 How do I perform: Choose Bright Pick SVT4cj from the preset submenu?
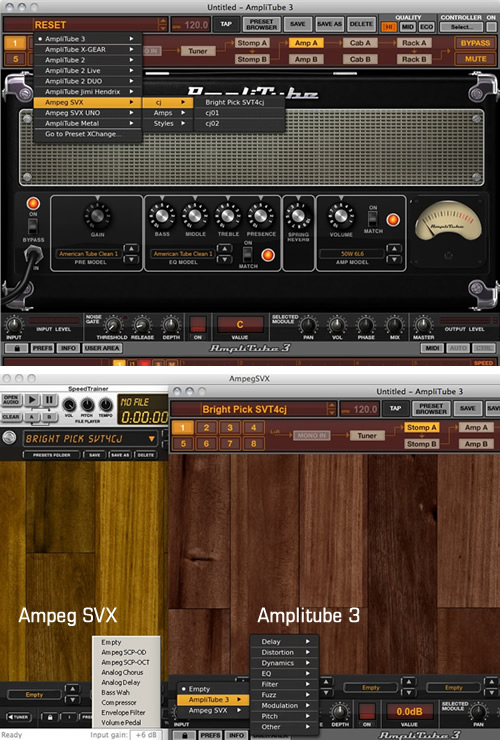click(x=235, y=102)
